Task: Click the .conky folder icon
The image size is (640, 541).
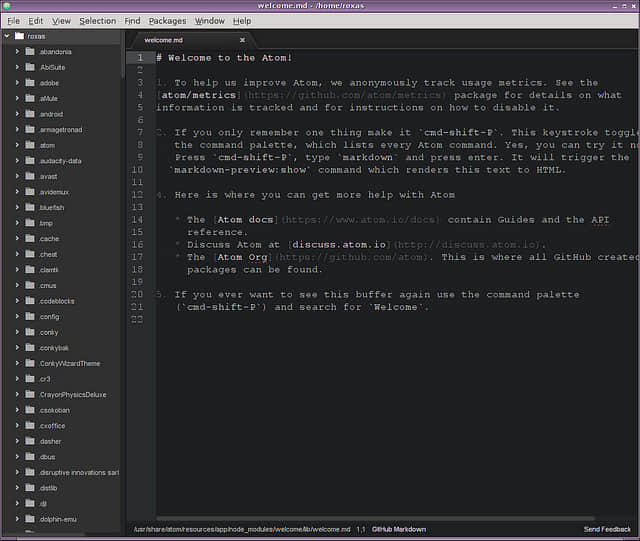Action: (x=30, y=332)
